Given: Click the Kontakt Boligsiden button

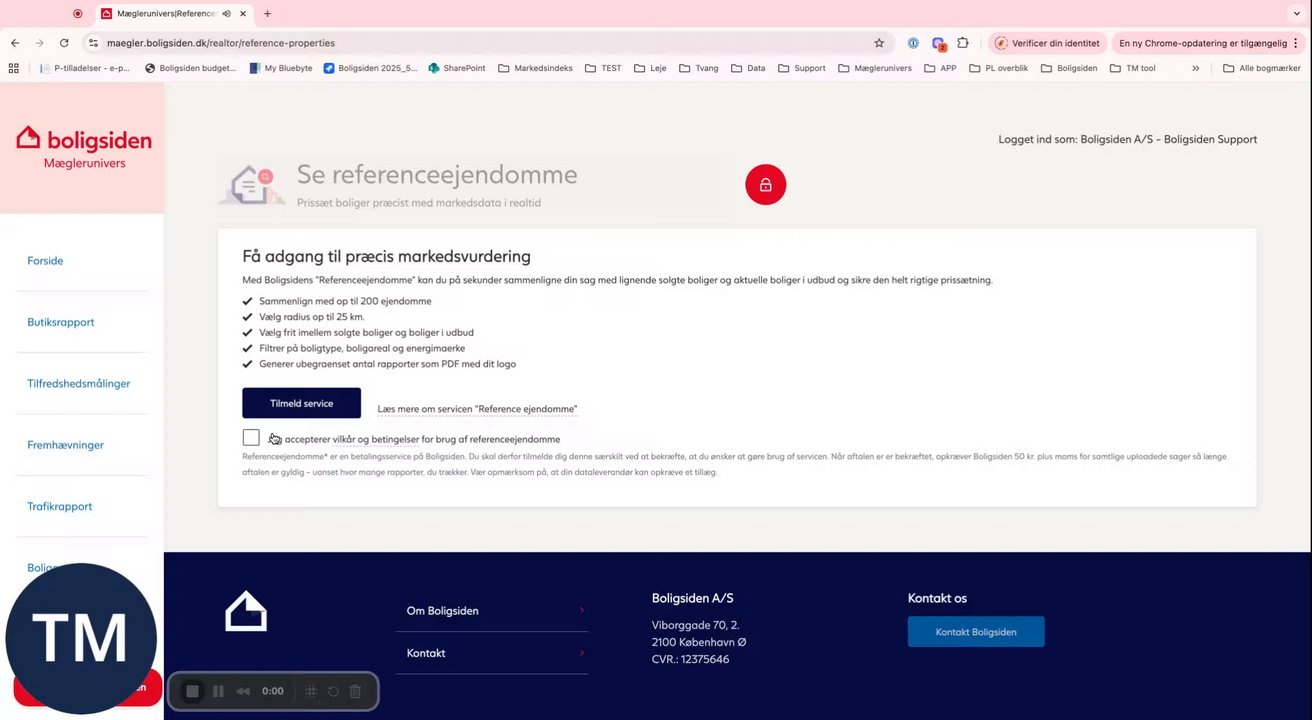Looking at the screenshot, I should pos(976,632).
